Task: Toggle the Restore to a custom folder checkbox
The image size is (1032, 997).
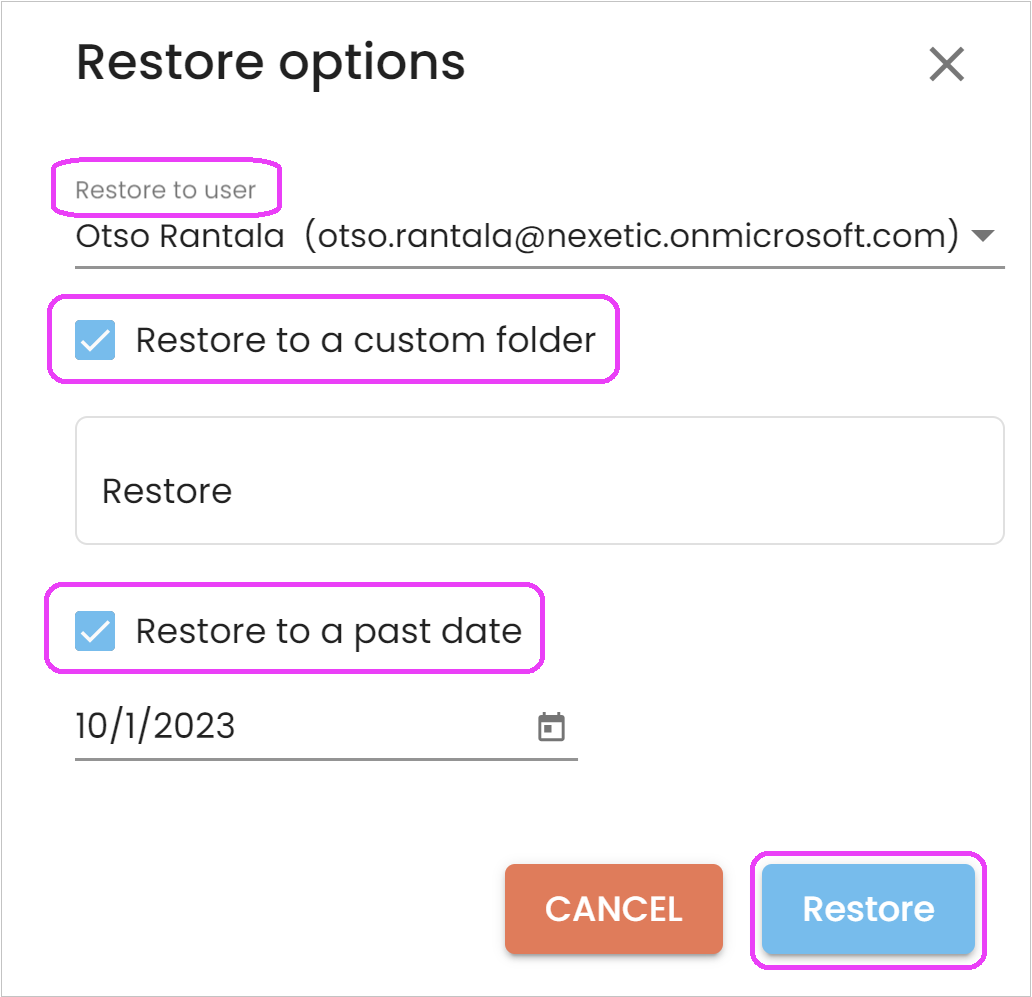Action: (x=96, y=340)
